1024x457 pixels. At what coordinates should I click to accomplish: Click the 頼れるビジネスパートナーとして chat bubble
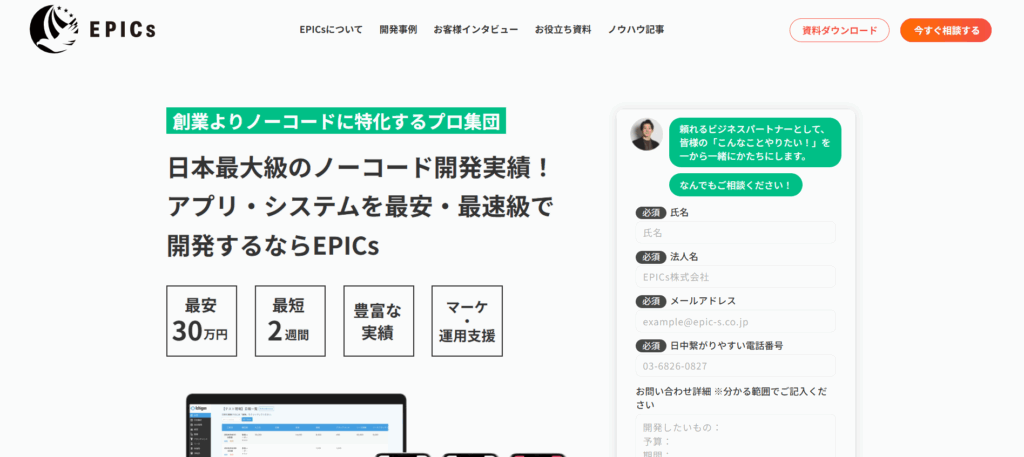point(755,142)
